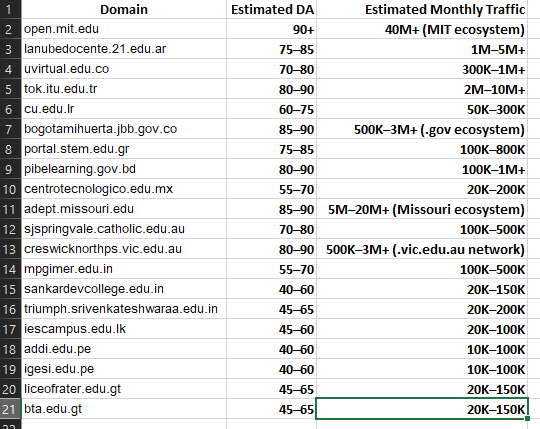The image size is (540, 429).
Task: Click DA cell in the mpgimer.edu.in row
Action: (271, 269)
